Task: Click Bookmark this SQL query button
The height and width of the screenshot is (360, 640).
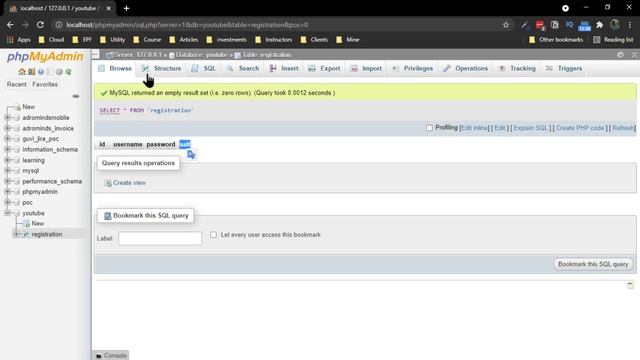Action: point(593,264)
